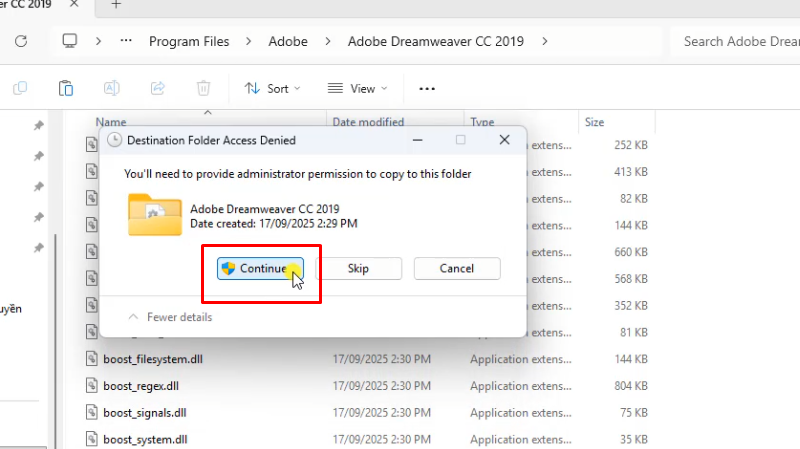Image resolution: width=800 pixels, height=449 pixels.
Task: Open the View dropdown menu
Action: click(357, 89)
